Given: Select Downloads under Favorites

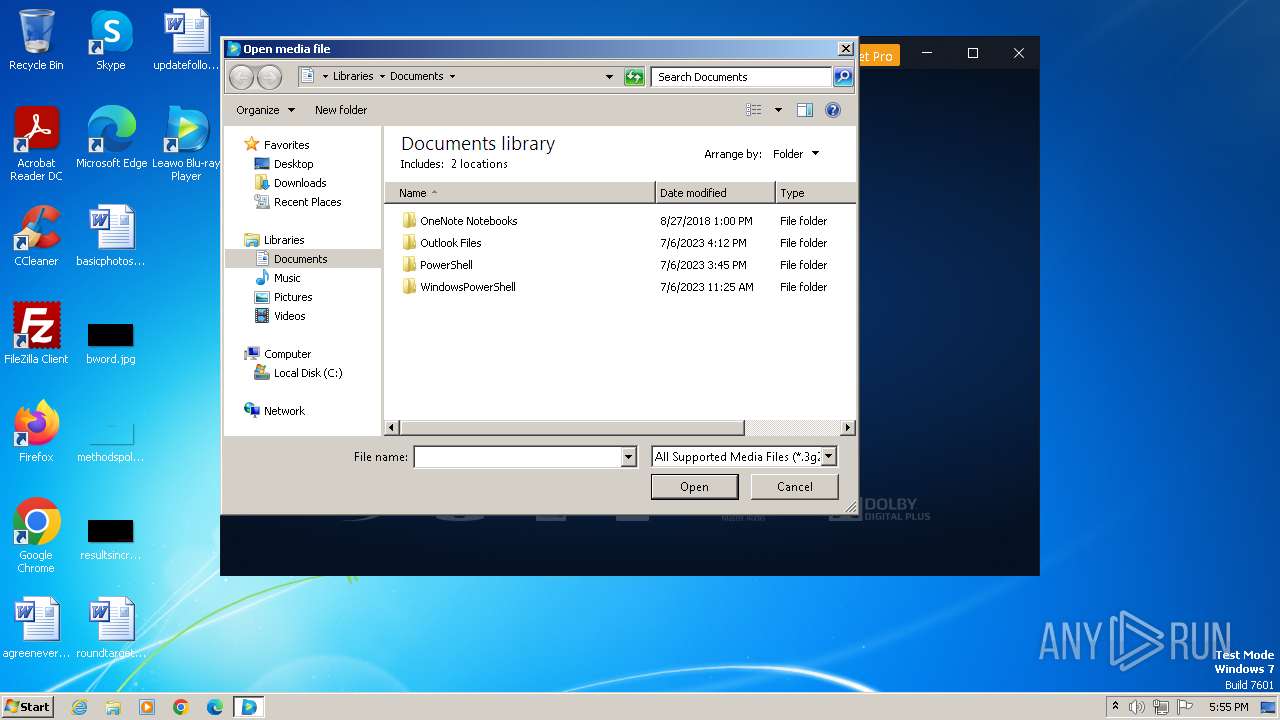Looking at the screenshot, I should (300, 183).
